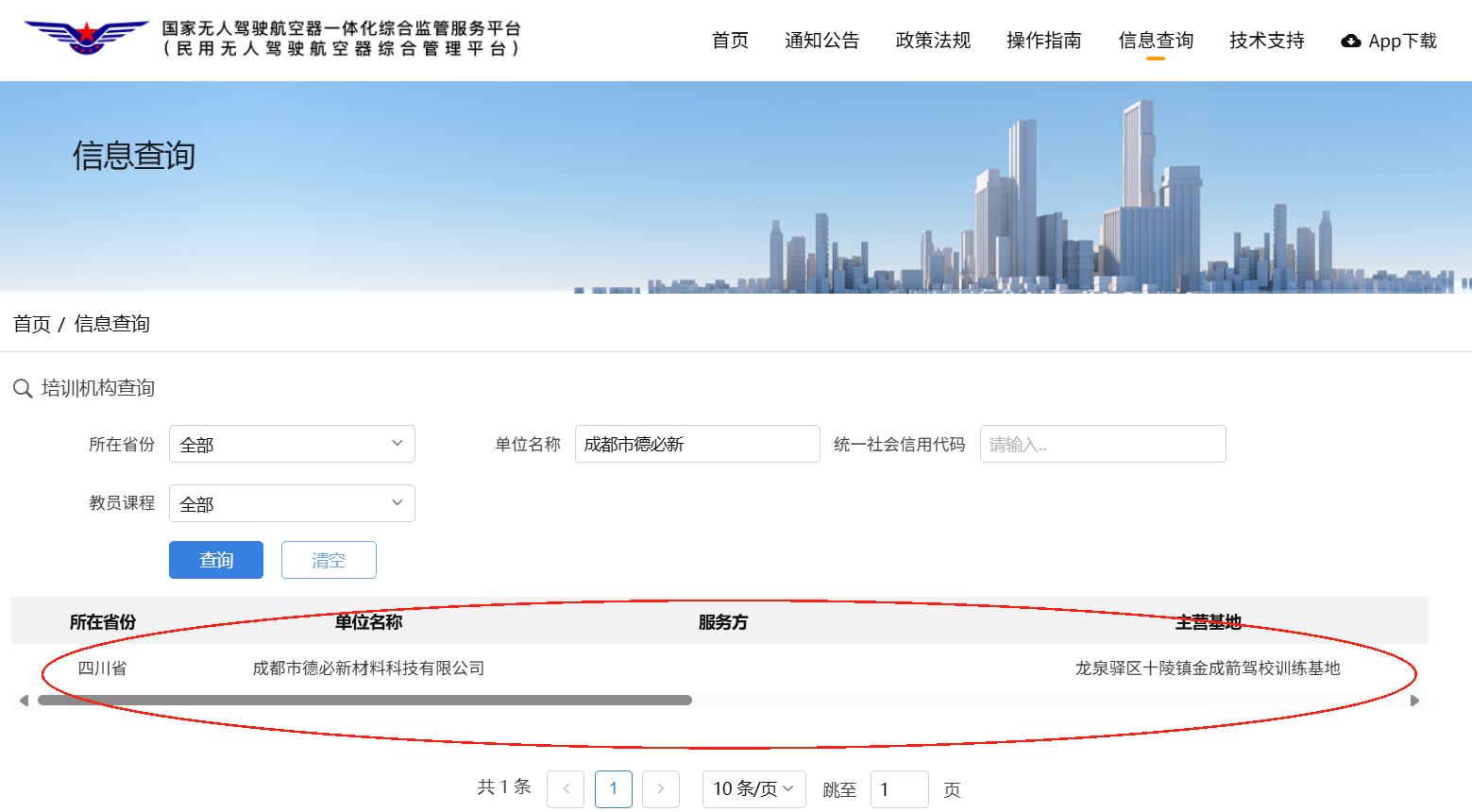
Task: Click the next page arrow
Action: (661, 789)
